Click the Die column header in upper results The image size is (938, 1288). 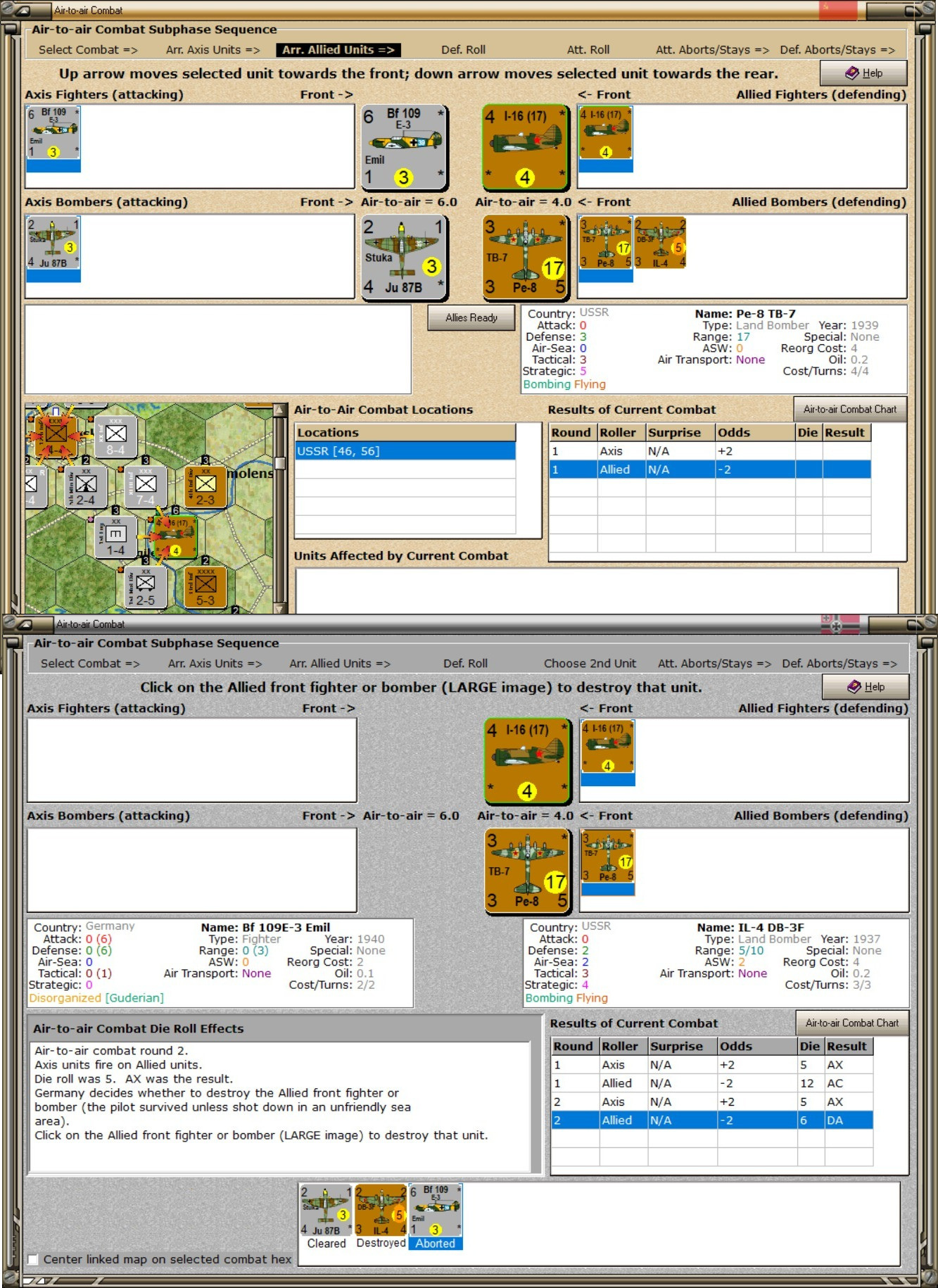[809, 433]
